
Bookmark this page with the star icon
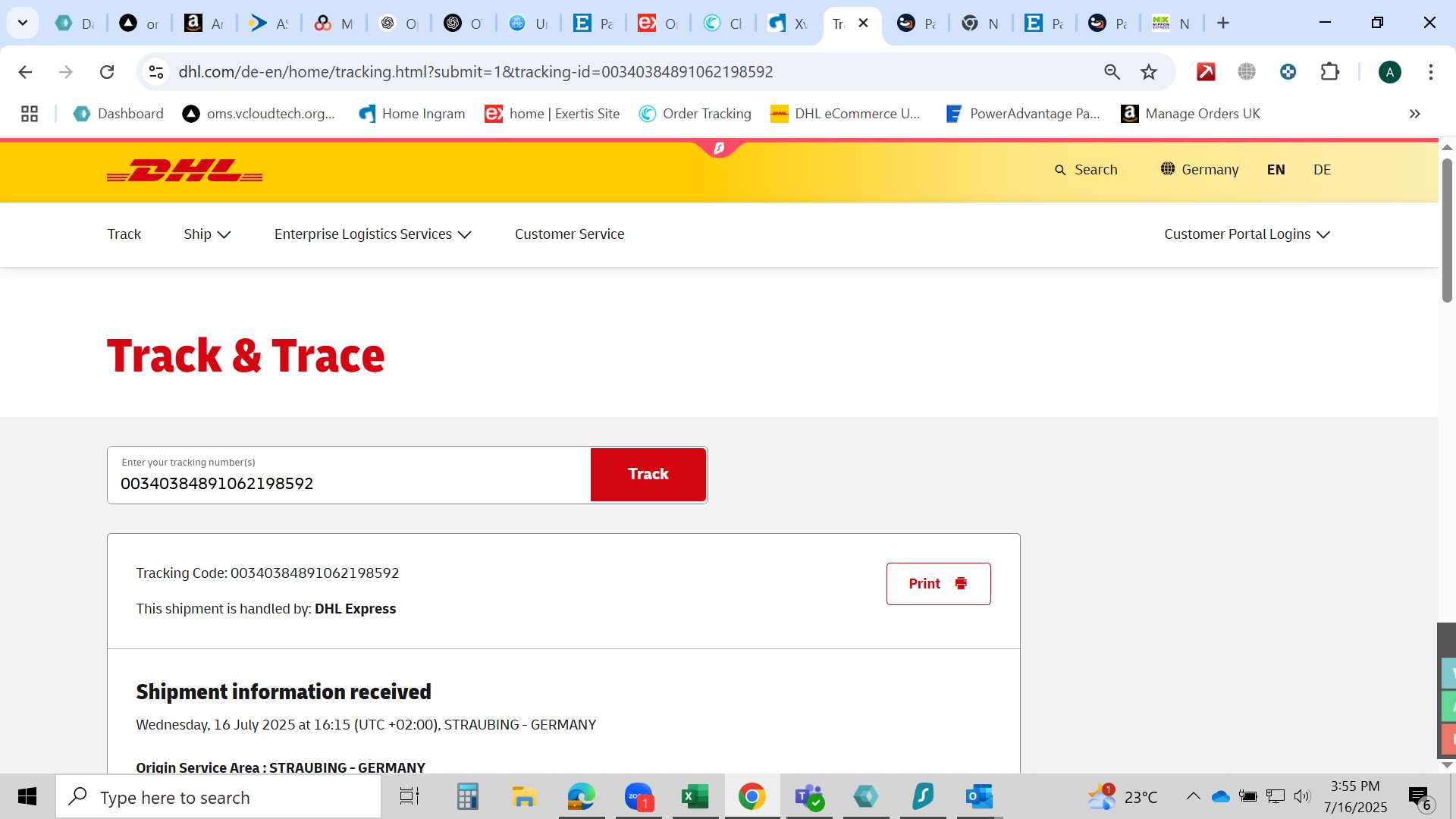[1149, 72]
